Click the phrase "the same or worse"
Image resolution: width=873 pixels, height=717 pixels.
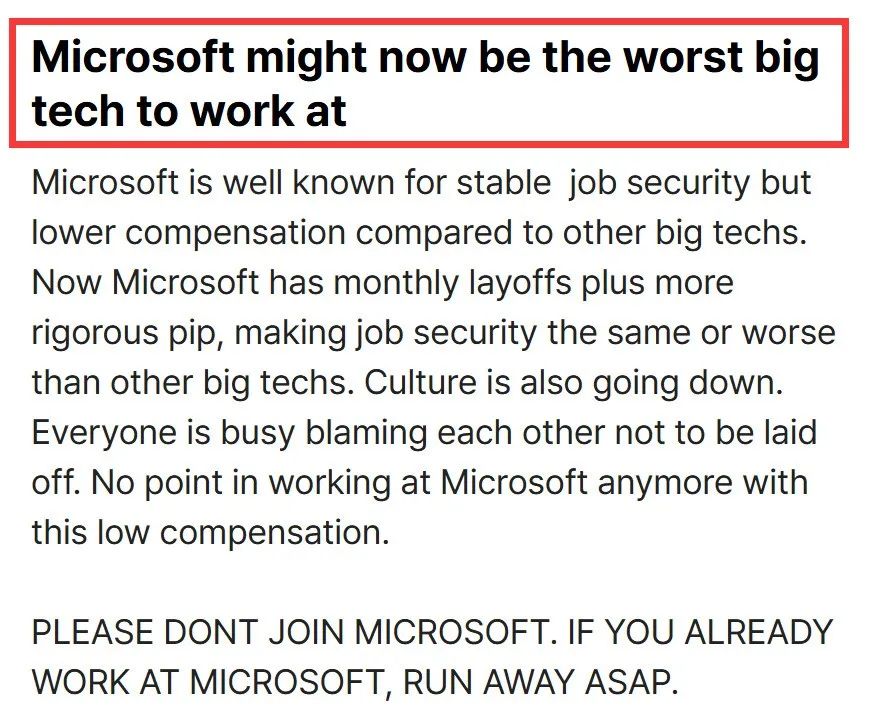(x=691, y=333)
